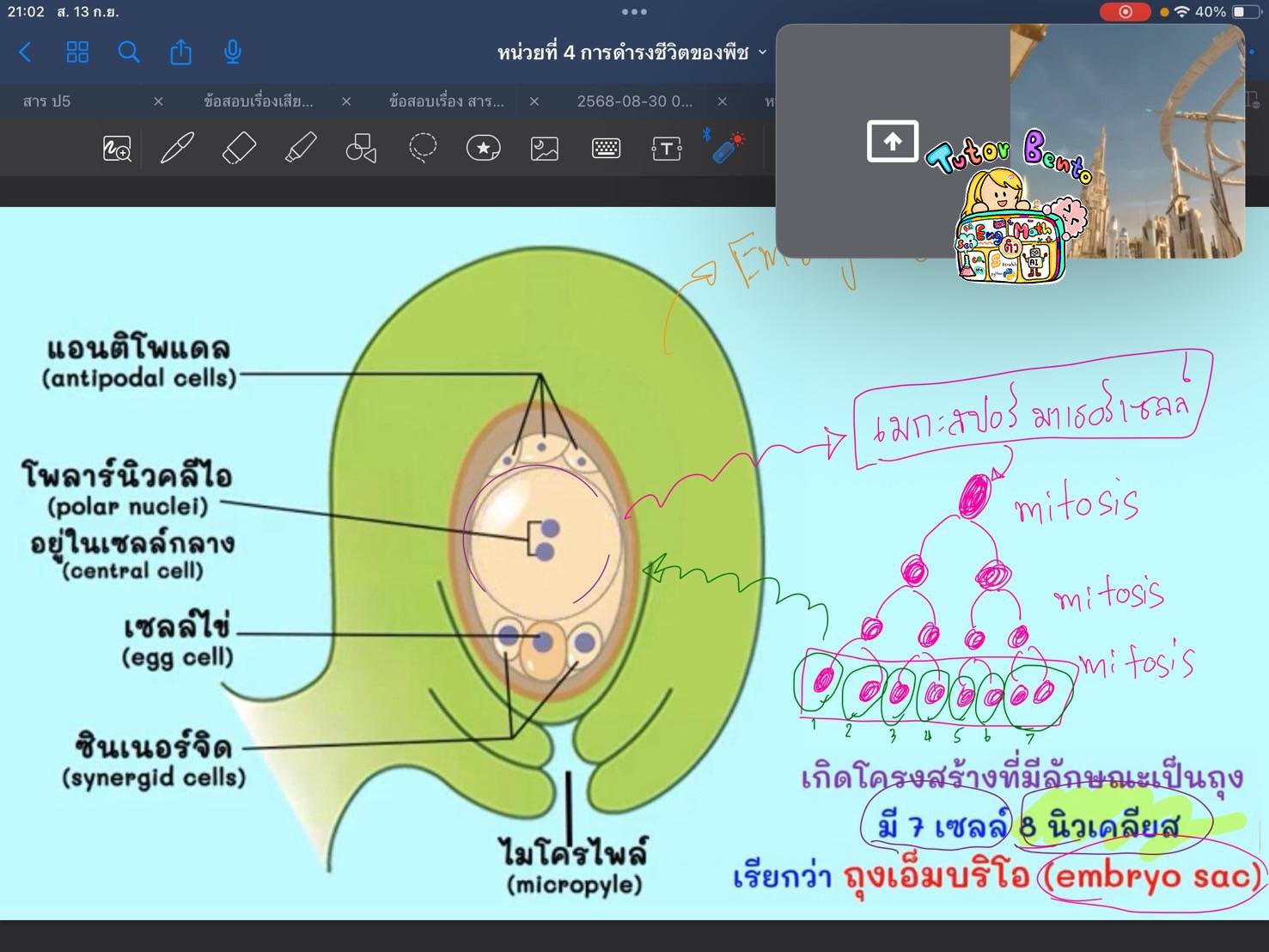Image resolution: width=1269 pixels, height=952 pixels.
Task: Open the page thumbnails grid view
Action: tap(77, 52)
